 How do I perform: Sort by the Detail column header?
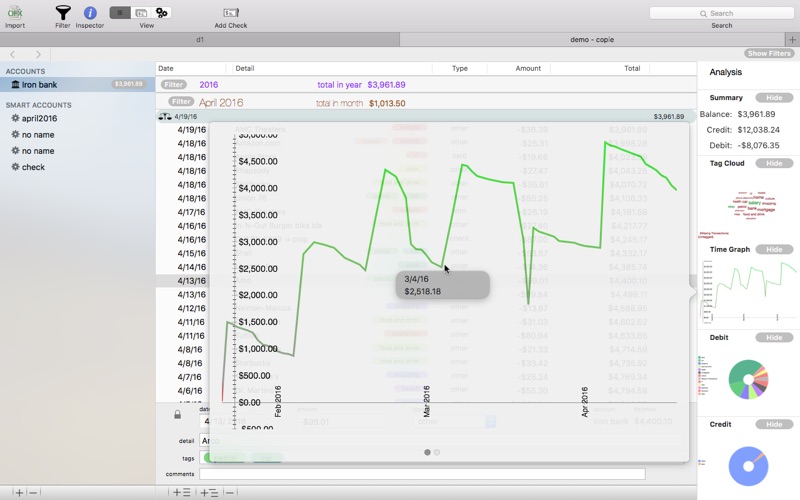click(245, 68)
